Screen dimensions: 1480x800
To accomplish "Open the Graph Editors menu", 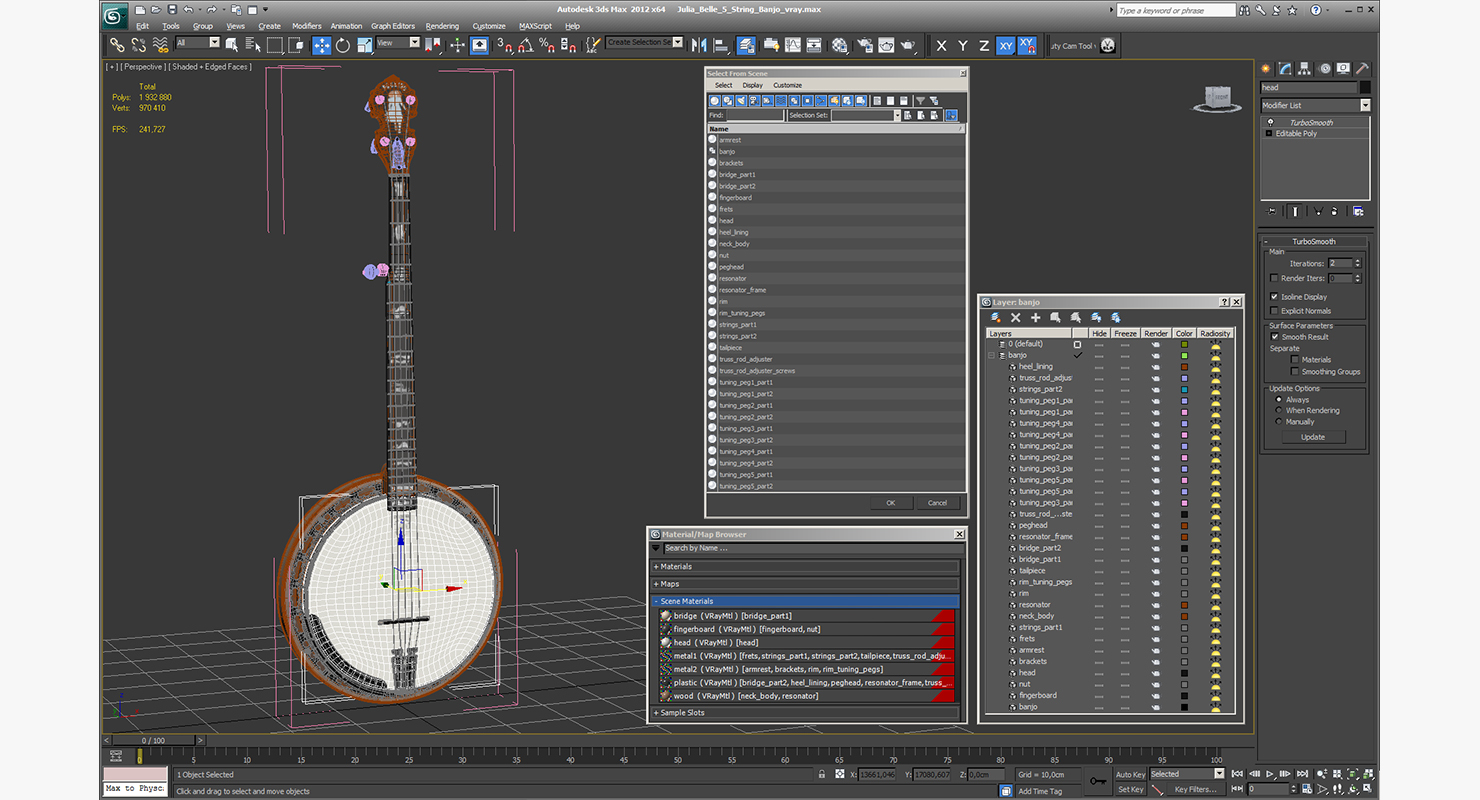I will pyautogui.click(x=393, y=26).
